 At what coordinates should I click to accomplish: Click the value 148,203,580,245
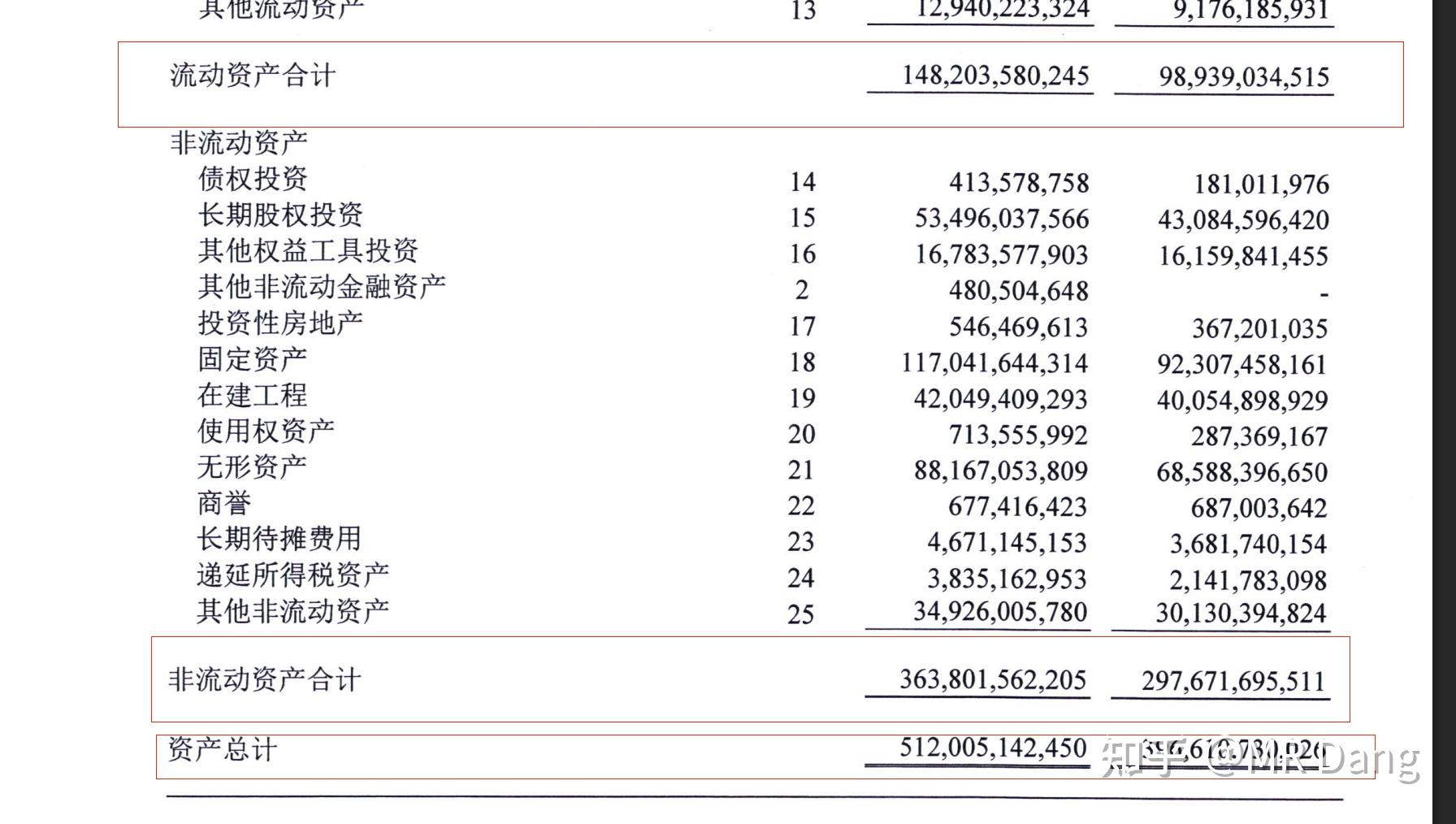(x=995, y=76)
